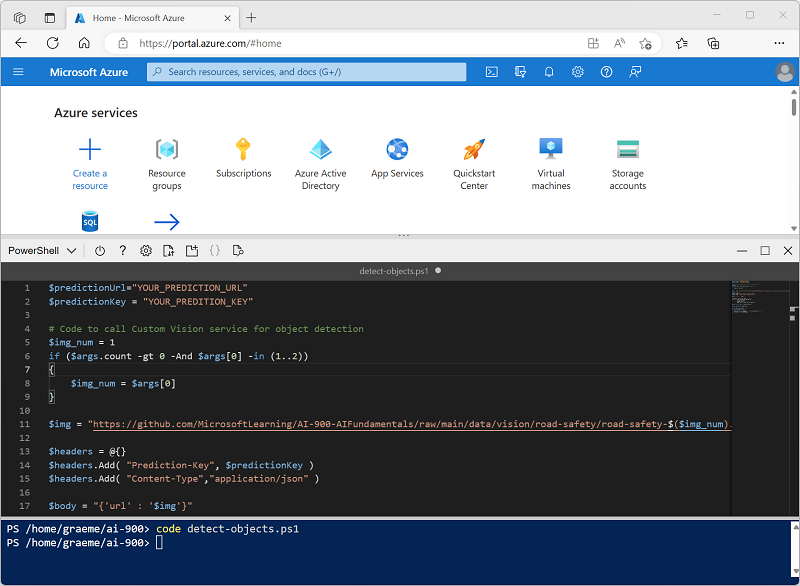Click the YOUR_PREDITION_KEY string
The height and width of the screenshot is (586, 800).
(x=198, y=301)
